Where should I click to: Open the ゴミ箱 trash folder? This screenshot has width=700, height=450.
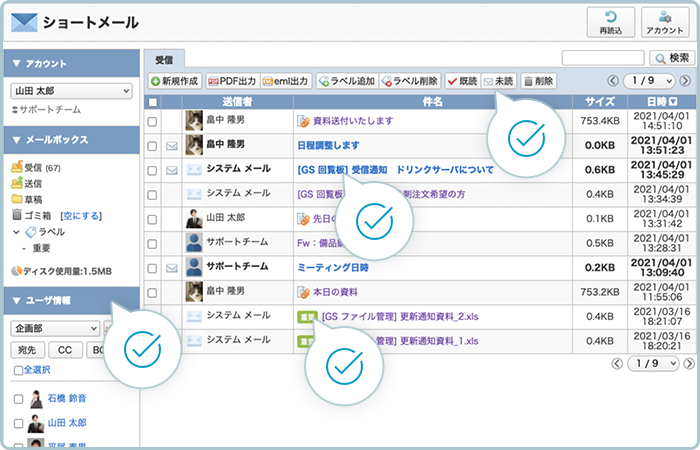coord(31,216)
